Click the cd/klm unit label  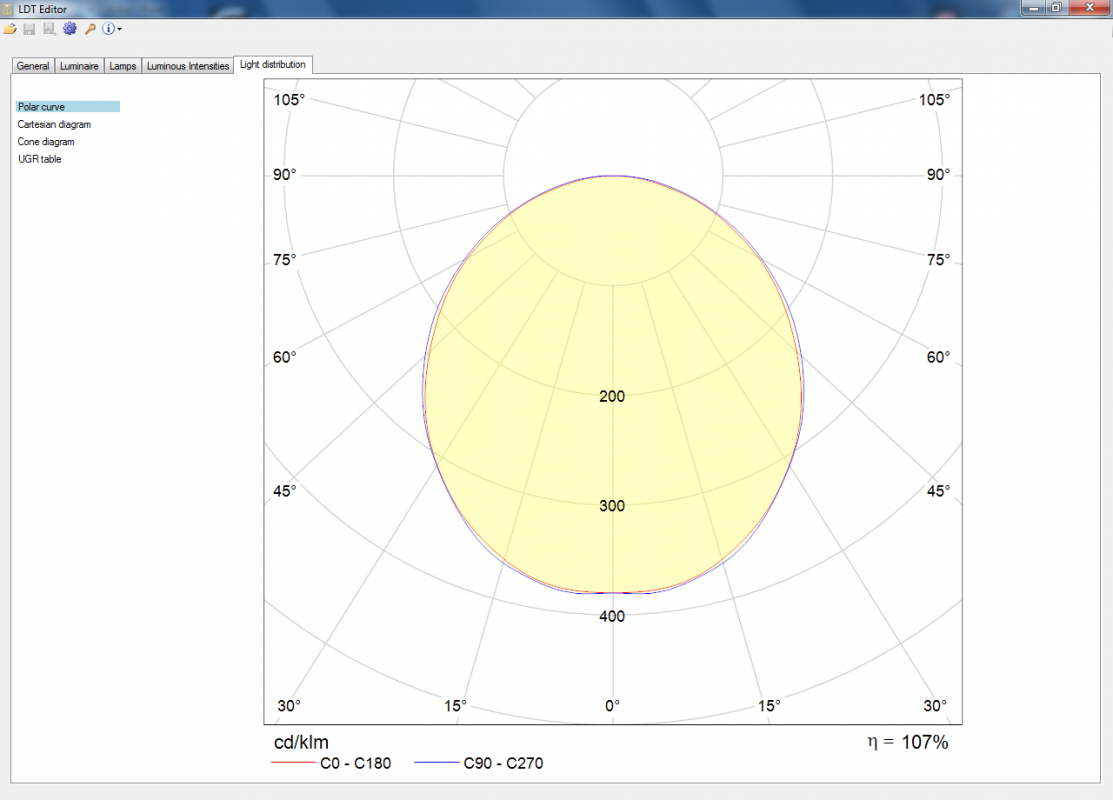tap(301, 743)
